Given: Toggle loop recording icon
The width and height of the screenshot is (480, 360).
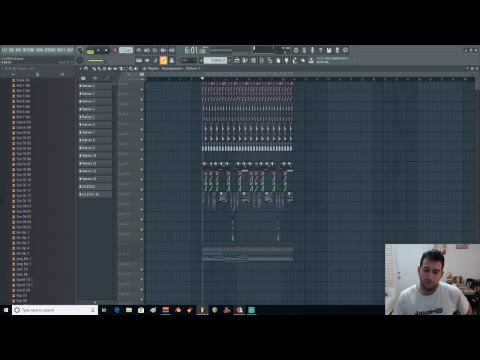Looking at the screenshot, I should tap(172, 50).
